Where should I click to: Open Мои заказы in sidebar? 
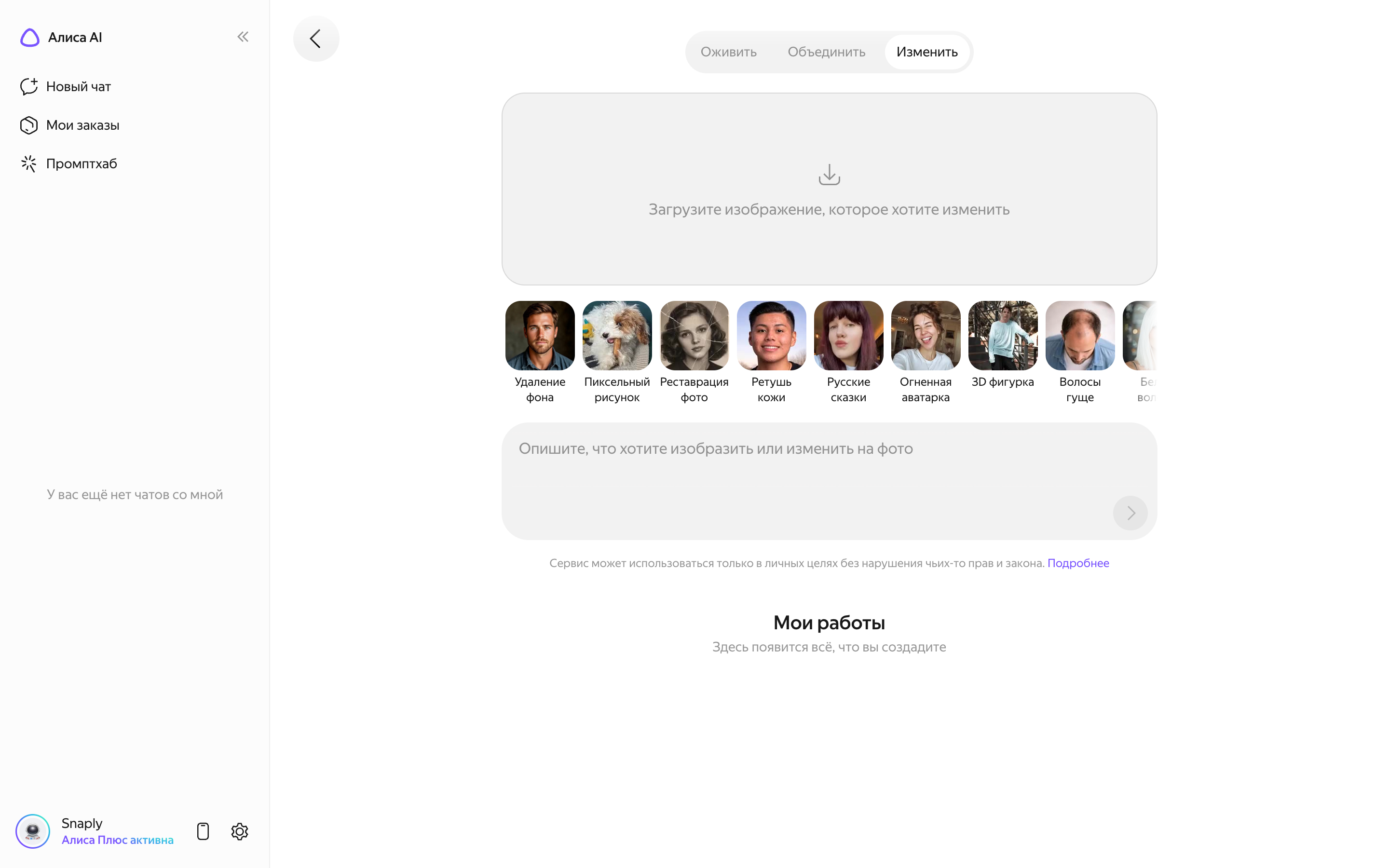[69, 125]
